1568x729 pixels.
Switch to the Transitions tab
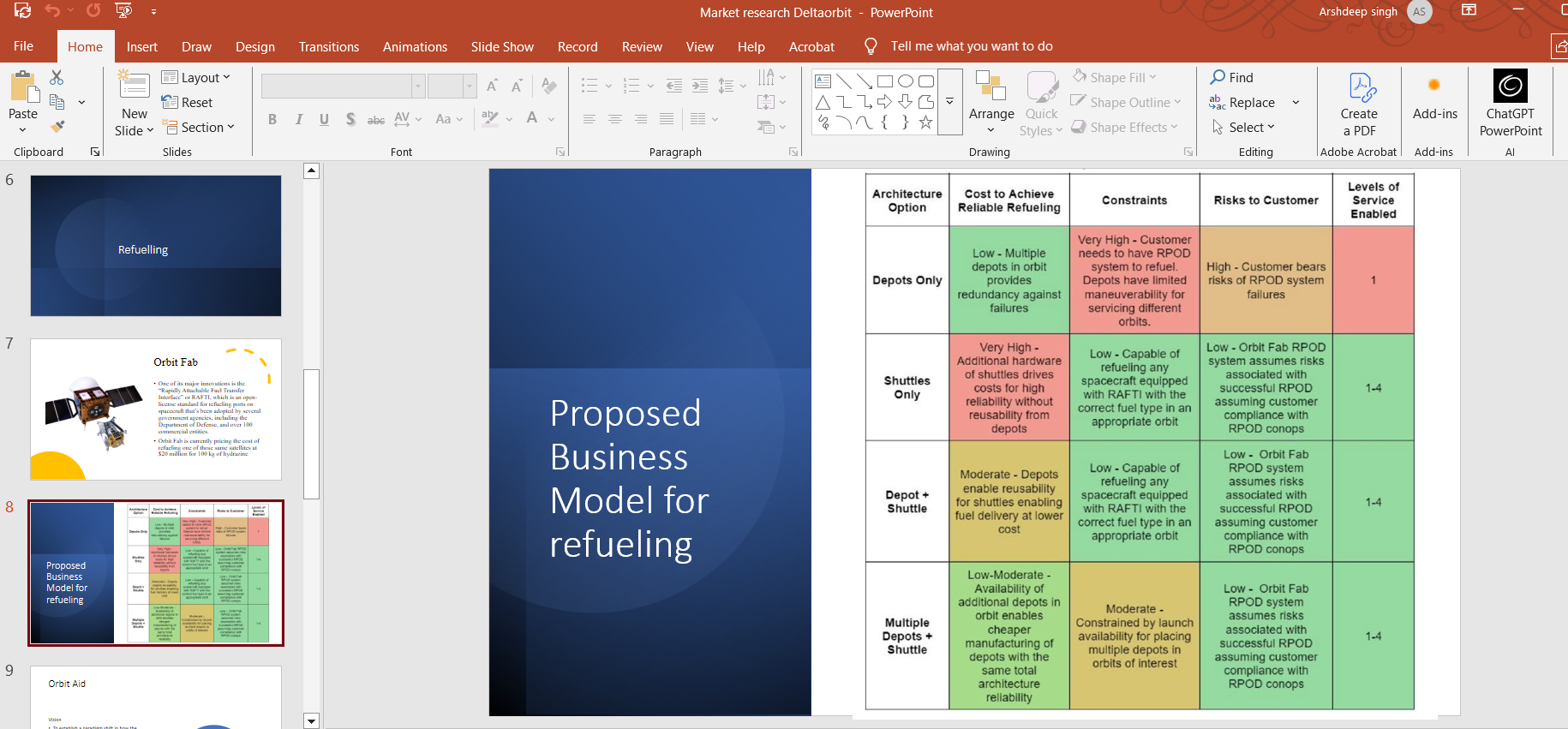click(x=328, y=47)
